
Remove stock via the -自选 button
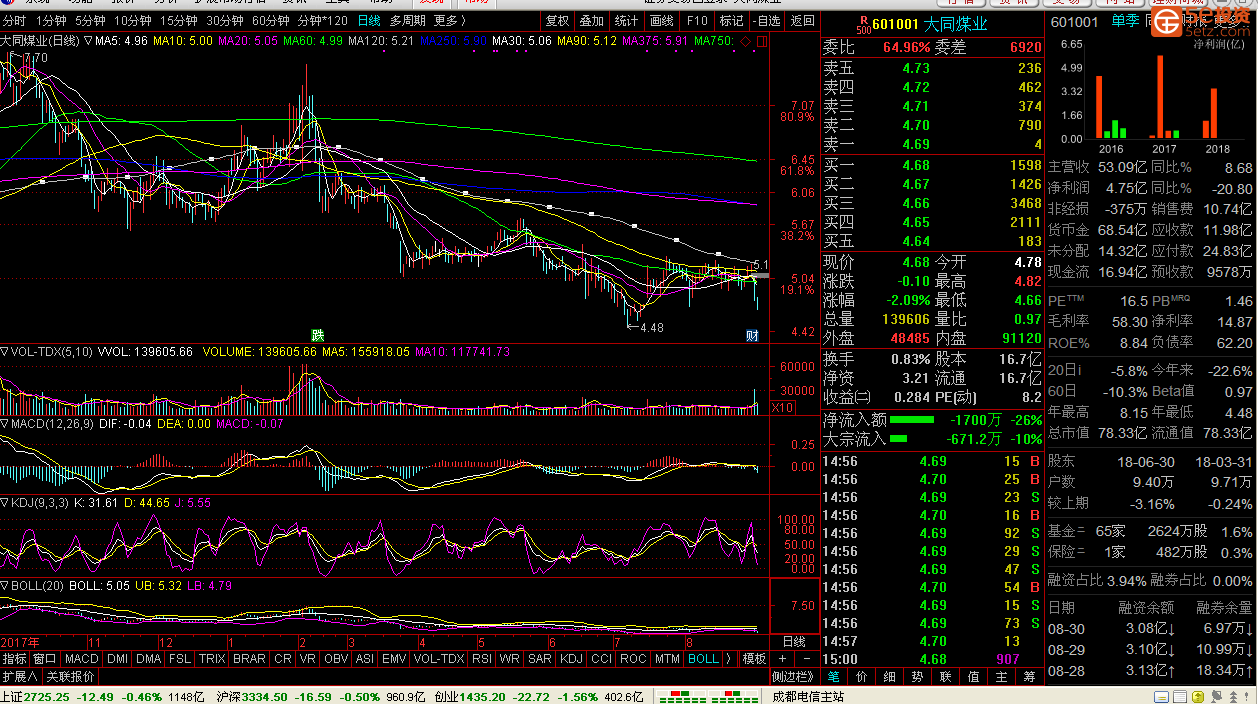pyautogui.click(x=766, y=21)
